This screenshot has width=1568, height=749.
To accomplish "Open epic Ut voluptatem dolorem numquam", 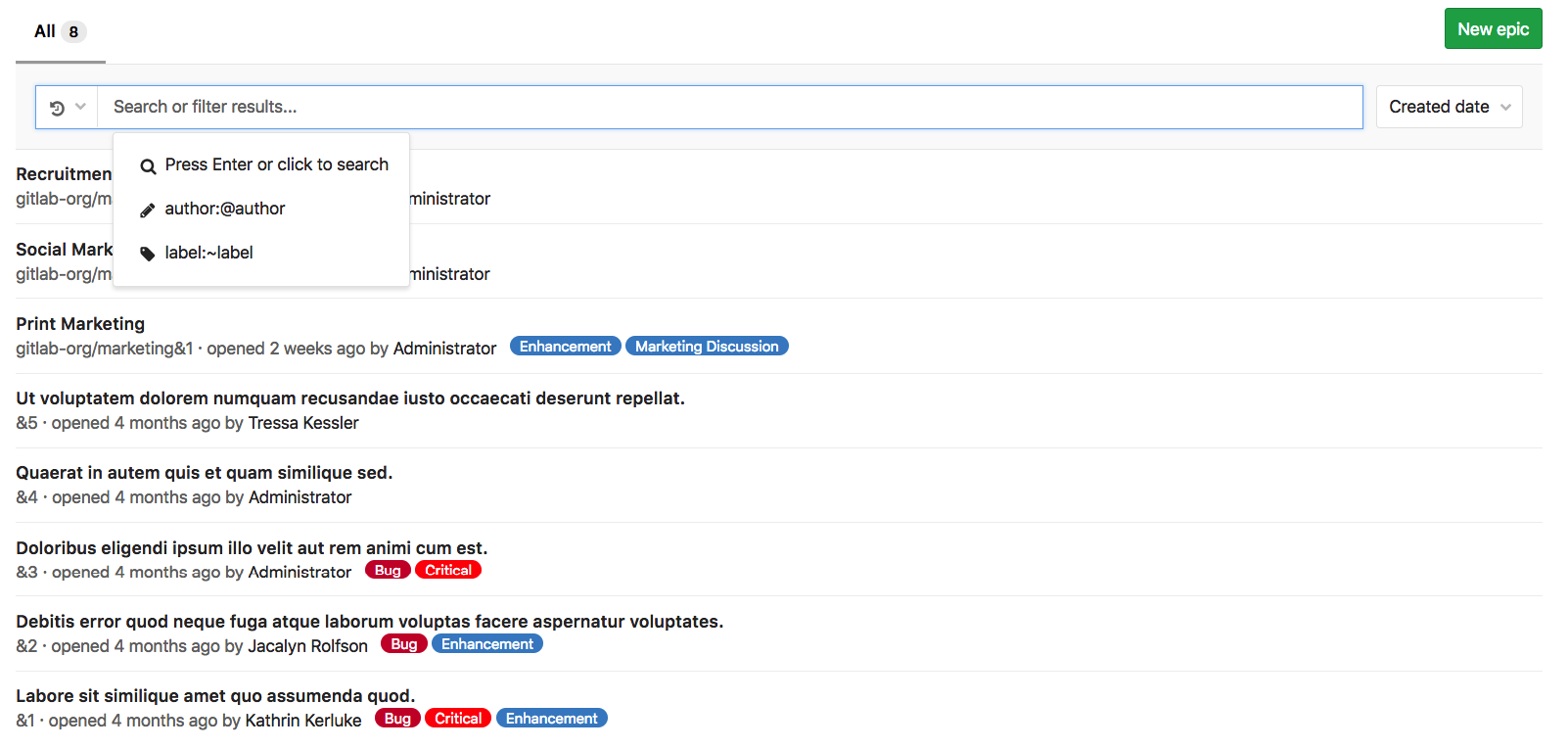I will (349, 398).
